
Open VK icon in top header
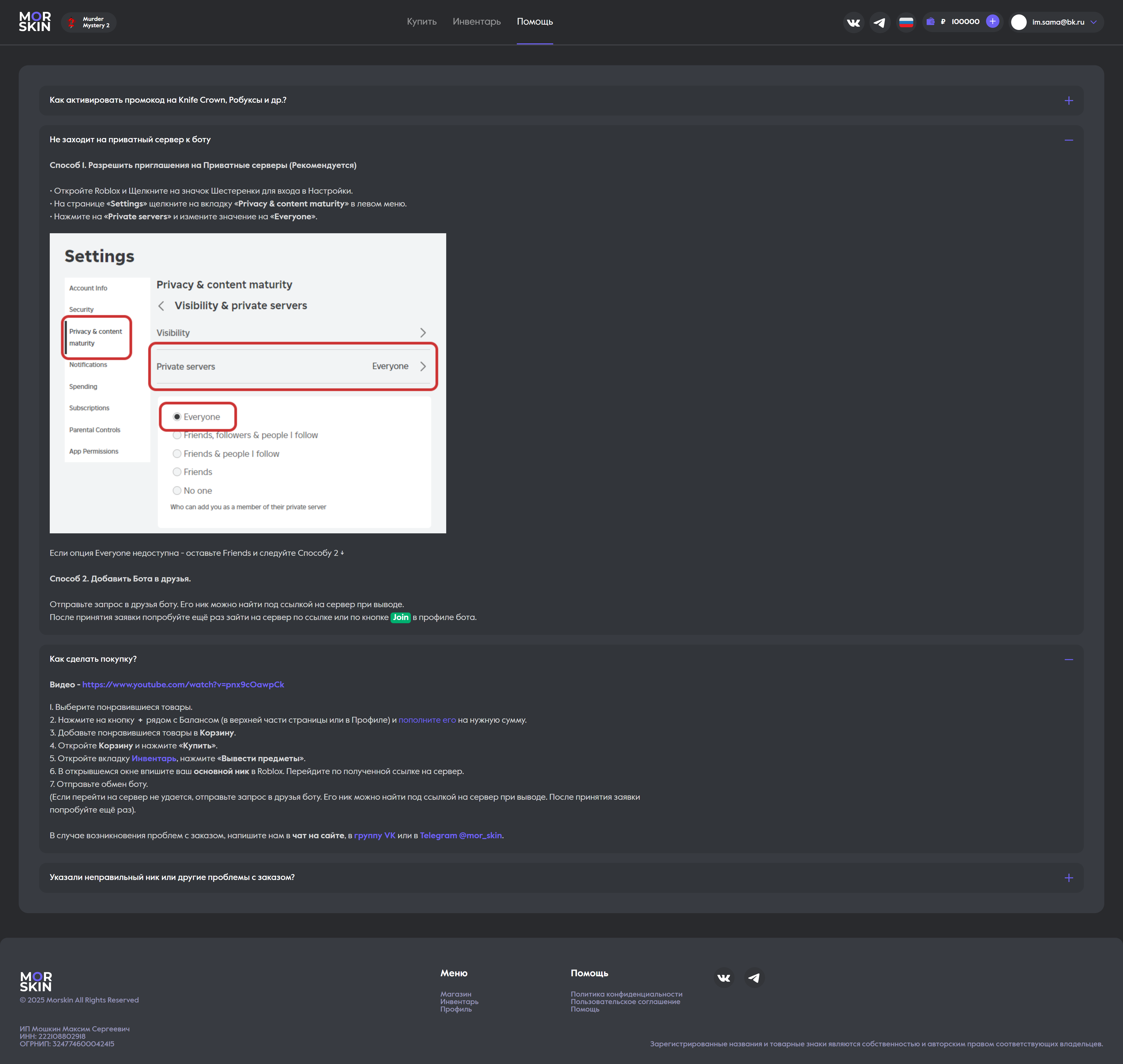tap(853, 23)
